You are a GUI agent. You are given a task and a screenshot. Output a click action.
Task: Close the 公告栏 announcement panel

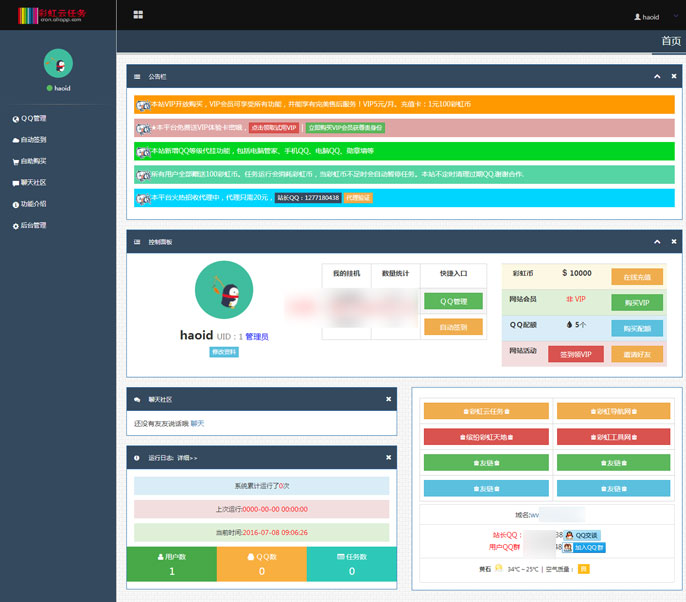click(x=675, y=76)
